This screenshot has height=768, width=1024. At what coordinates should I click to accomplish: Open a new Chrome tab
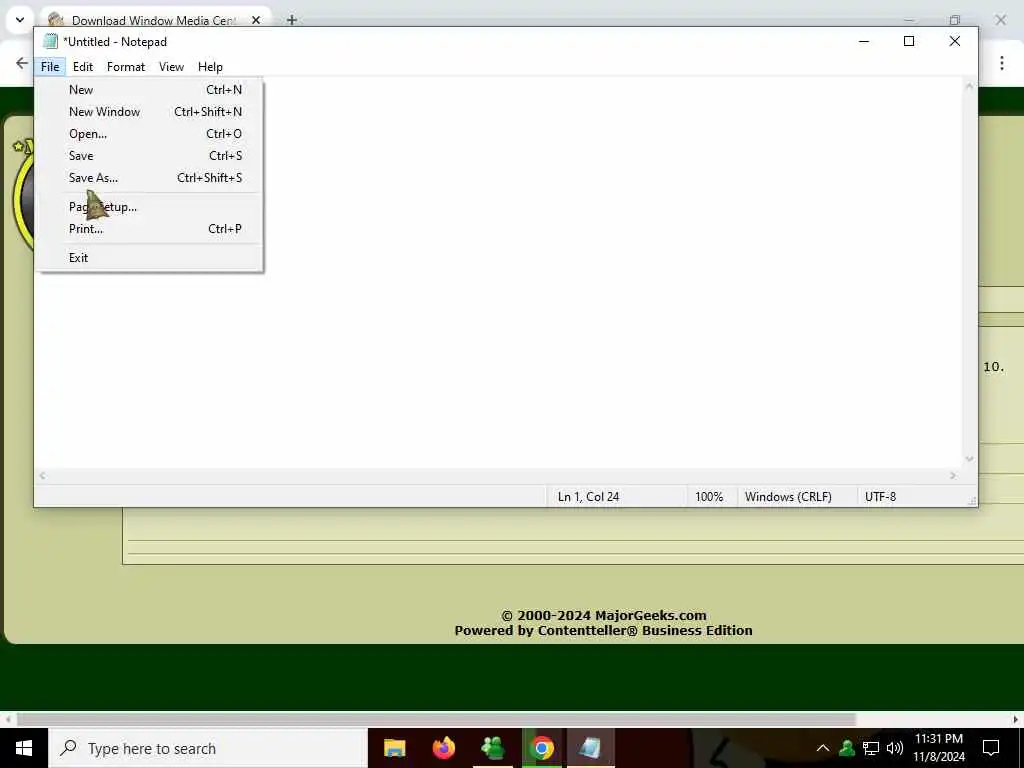tap(292, 20)
